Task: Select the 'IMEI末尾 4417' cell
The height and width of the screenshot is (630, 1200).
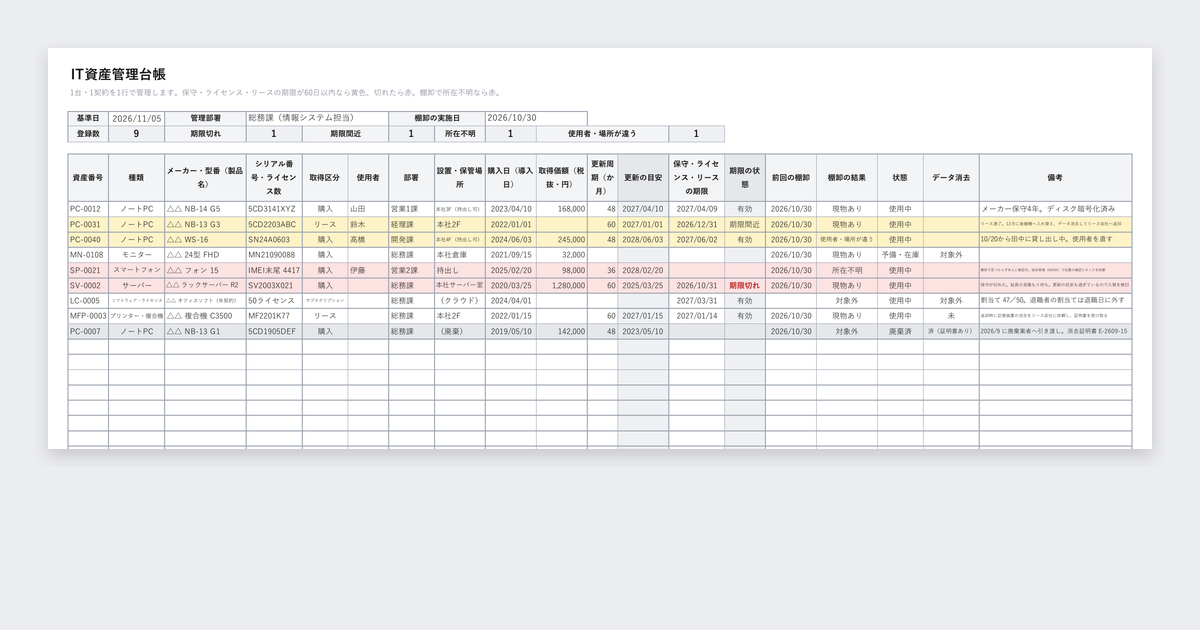Action: [x=274, y=270]
